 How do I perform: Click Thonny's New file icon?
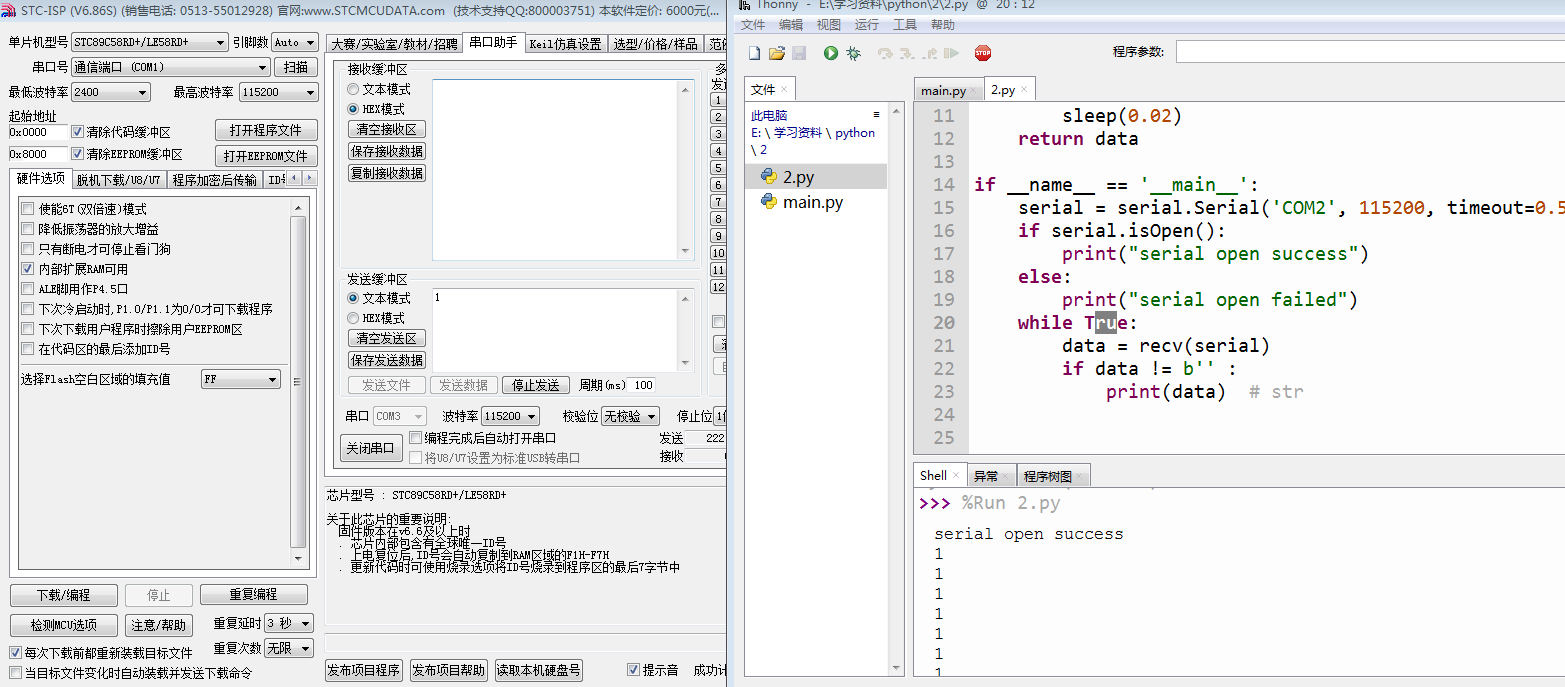pos(755,53)
